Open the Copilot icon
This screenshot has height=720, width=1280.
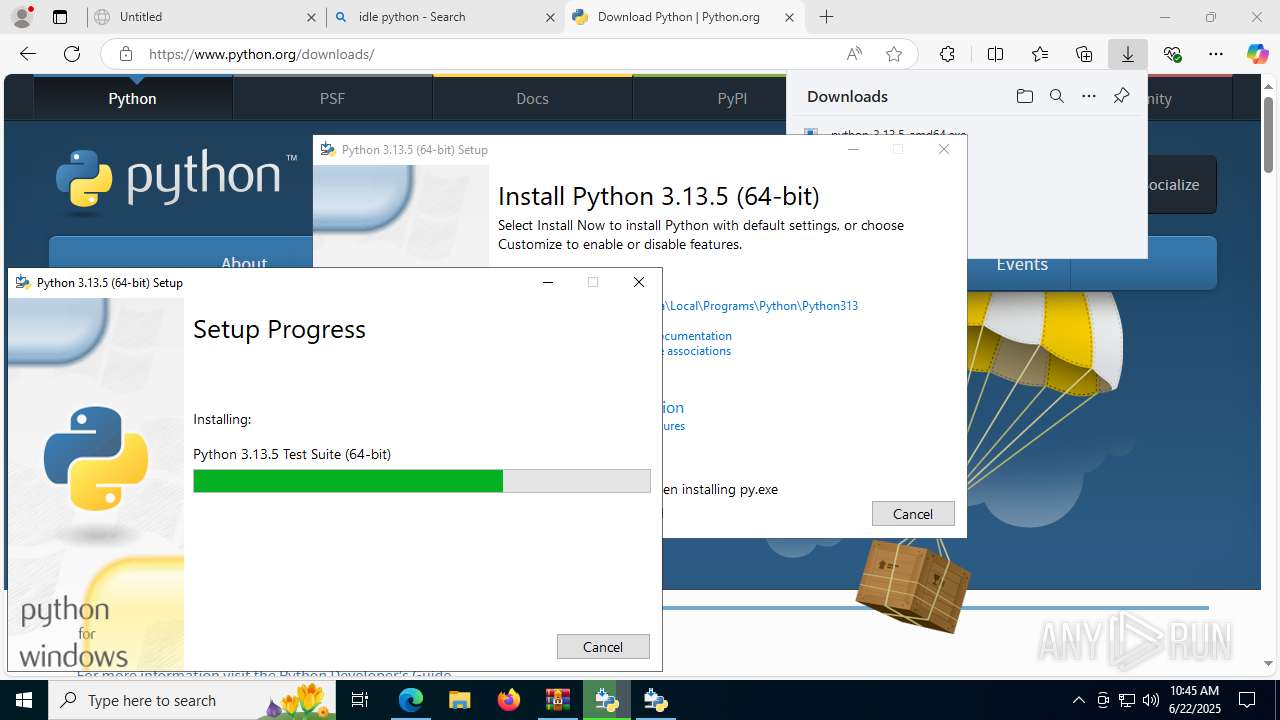(1257, 54)
